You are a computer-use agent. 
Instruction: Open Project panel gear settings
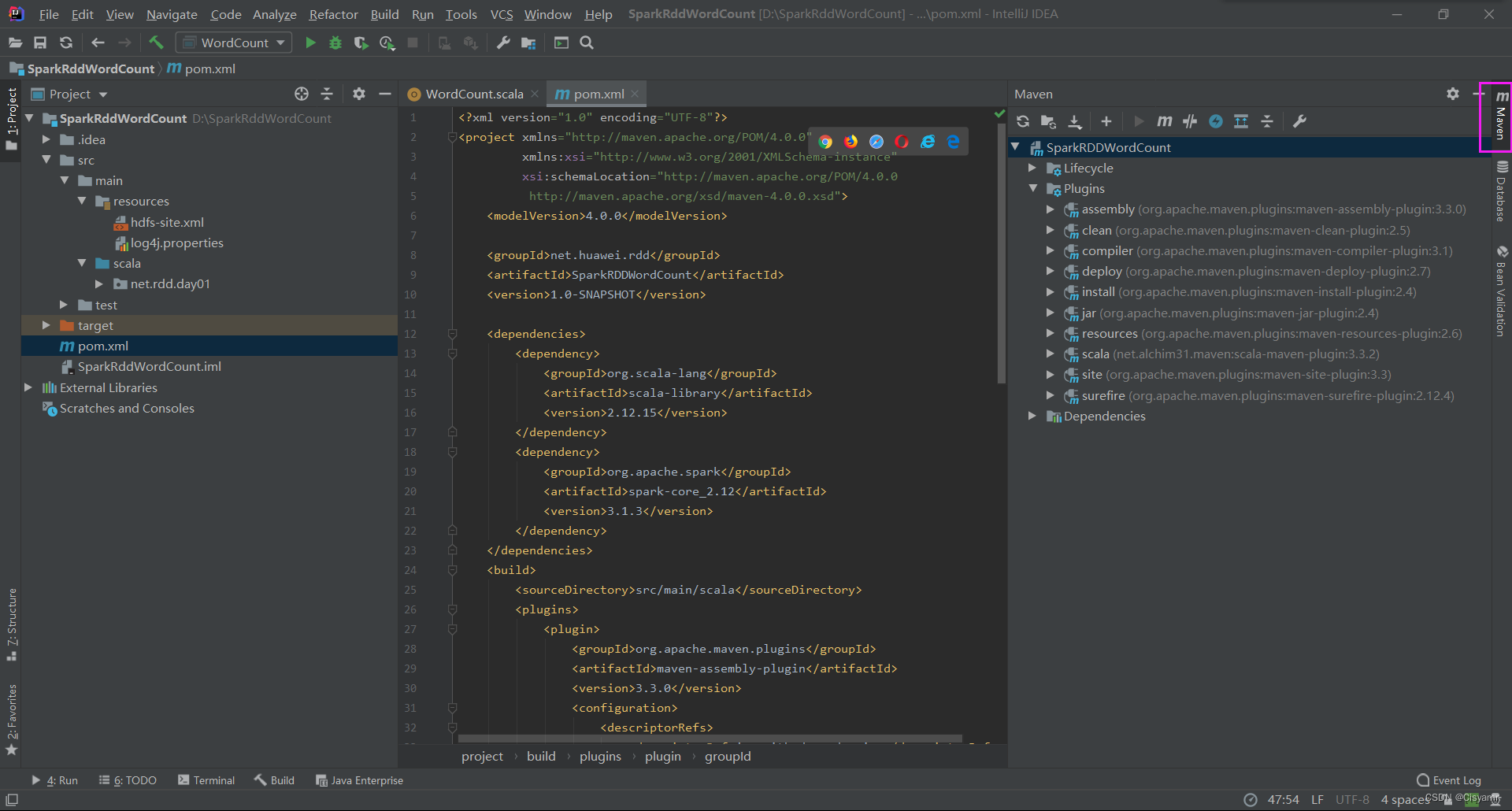[x=359, y=94]
